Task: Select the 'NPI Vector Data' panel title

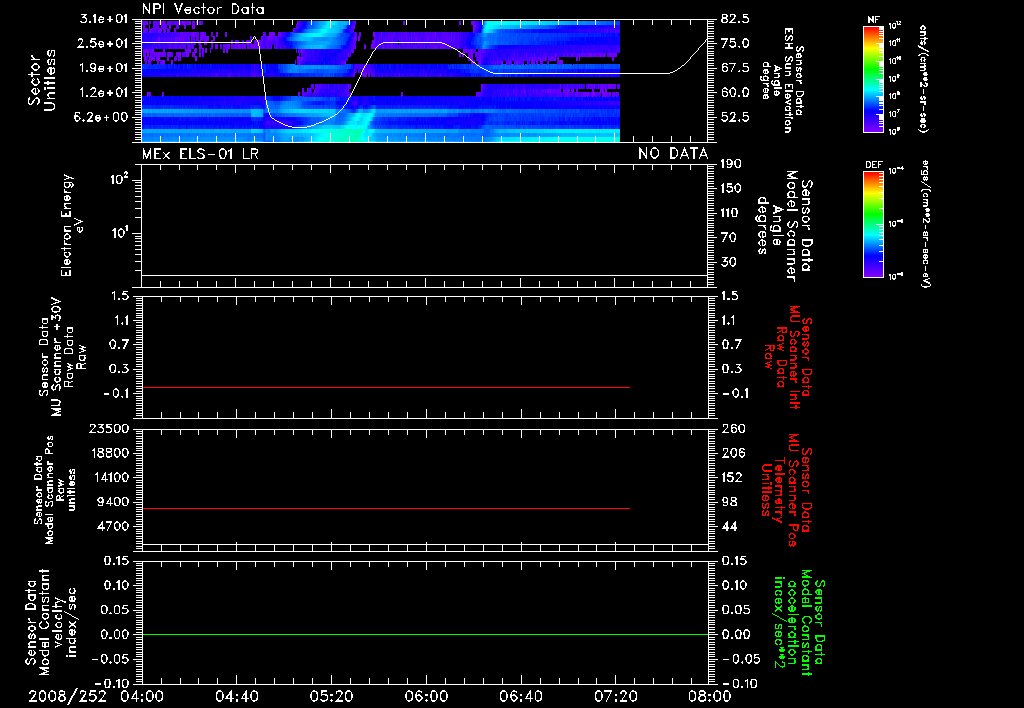Action: click(203, 9)
